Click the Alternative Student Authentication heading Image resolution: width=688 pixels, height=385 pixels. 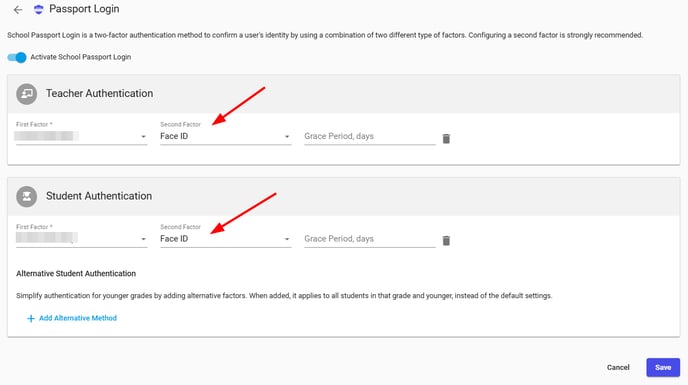(76, 273)
